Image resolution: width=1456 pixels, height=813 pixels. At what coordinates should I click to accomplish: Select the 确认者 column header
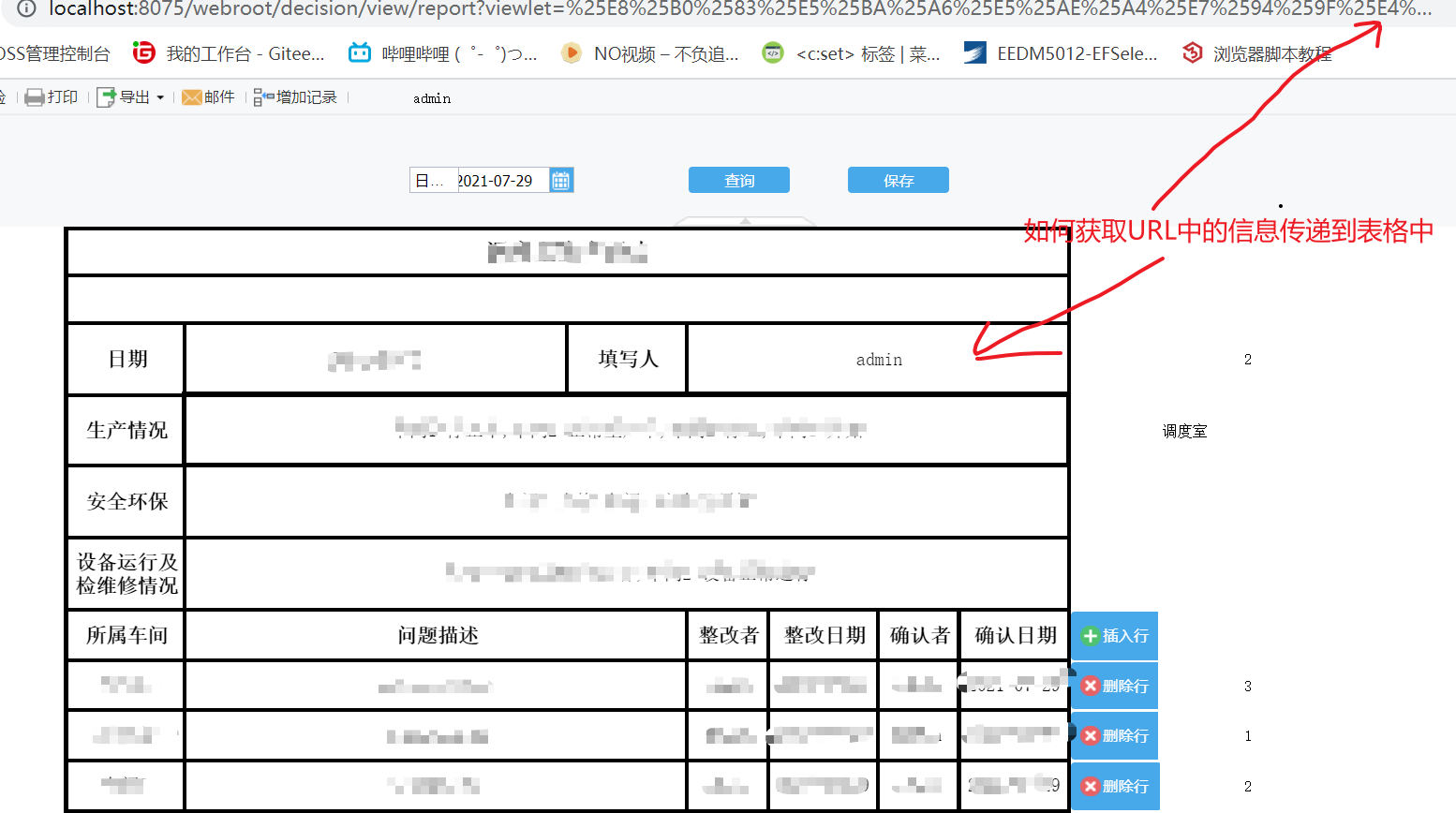pos(920,635)
